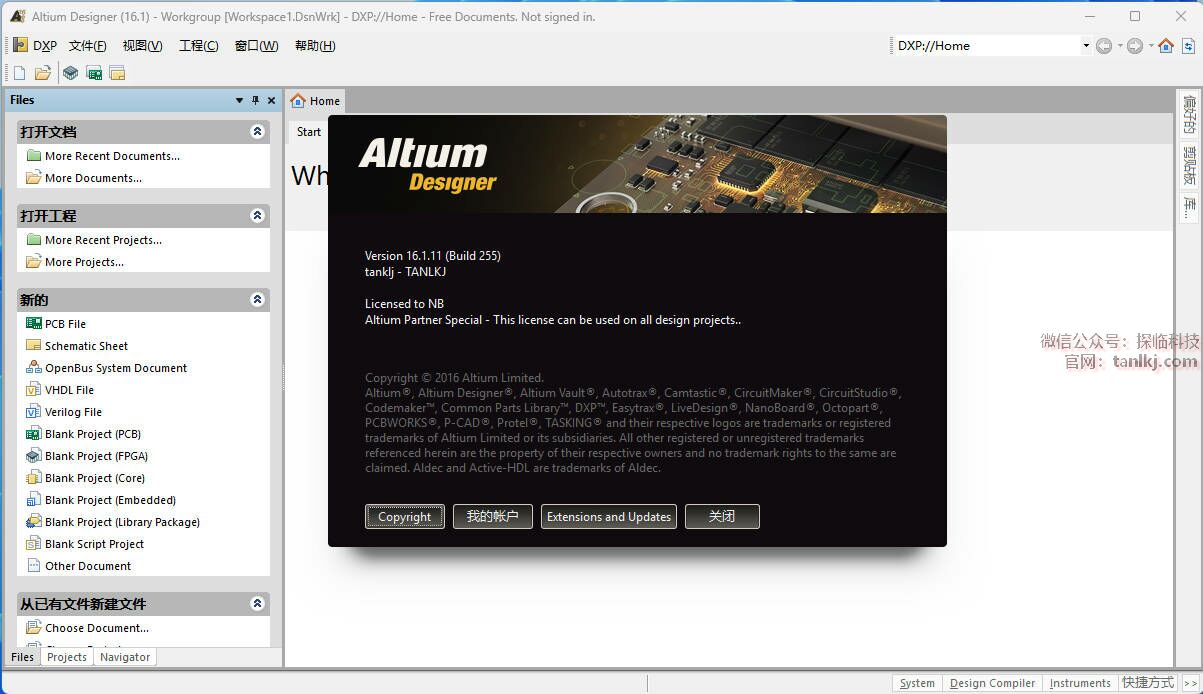Open the 帮助(H) menu
Viewport: 1203px width, 694px height.
(315, 46)
